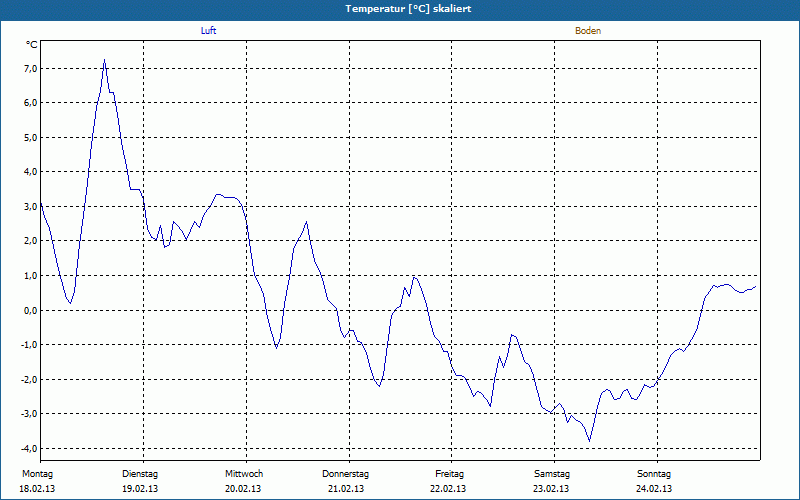Viewport: 800px width, 500px height.
Task: Click the 'Mittwoch' day label
Action: pyautogui.click(x=244, y=474)
